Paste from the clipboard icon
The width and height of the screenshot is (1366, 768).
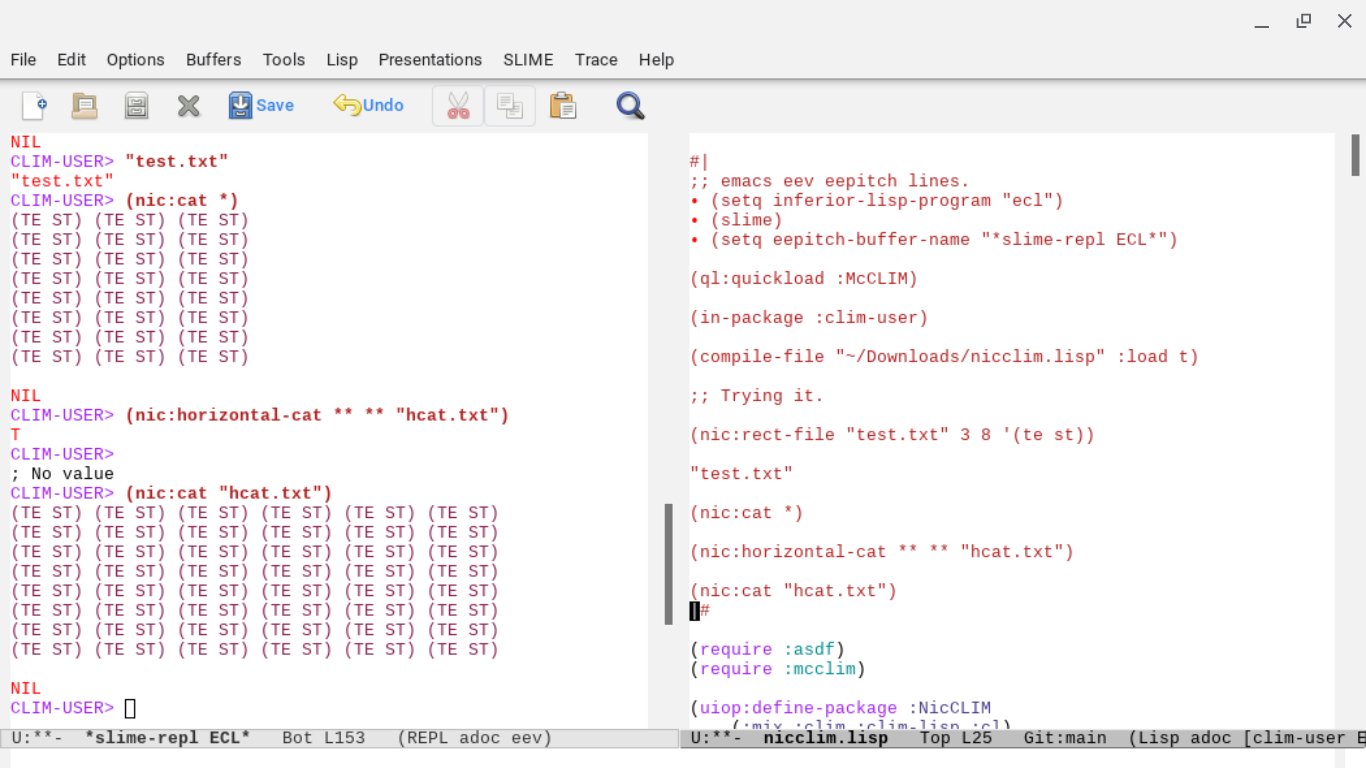click(563, 105)
